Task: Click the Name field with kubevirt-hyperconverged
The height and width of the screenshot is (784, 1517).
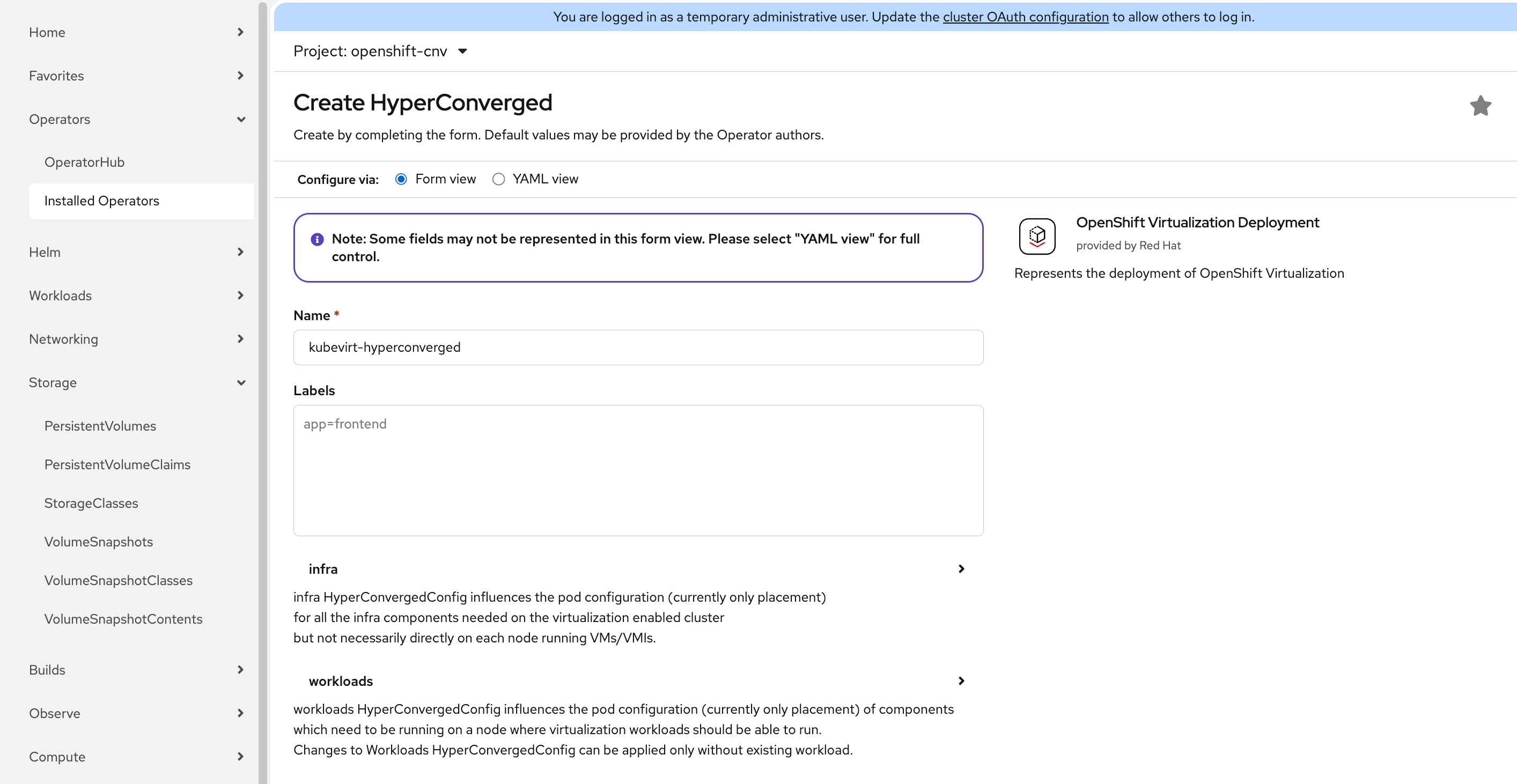Action: (x=638, y=347)
